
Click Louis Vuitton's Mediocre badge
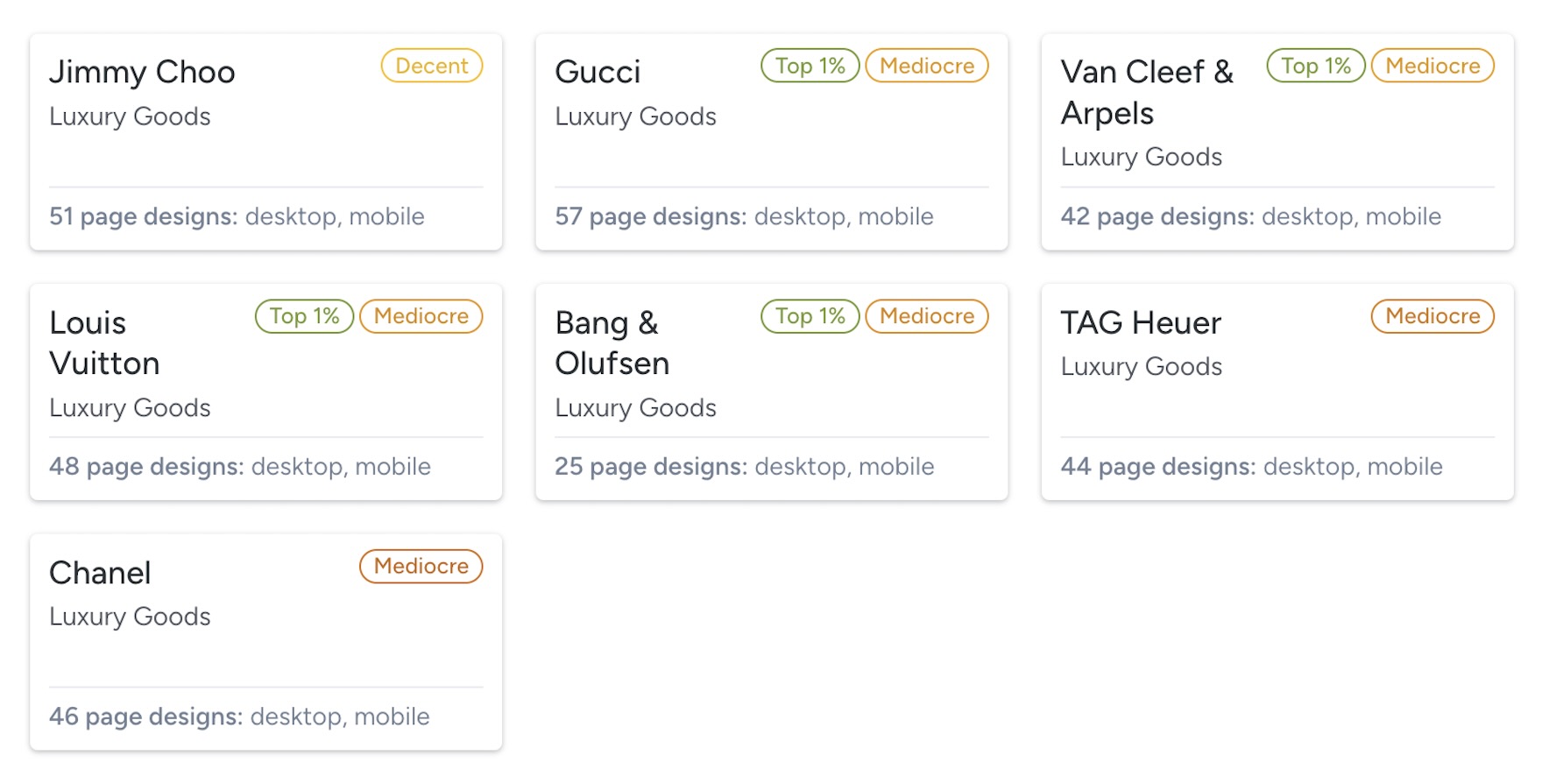pos(421,316)
